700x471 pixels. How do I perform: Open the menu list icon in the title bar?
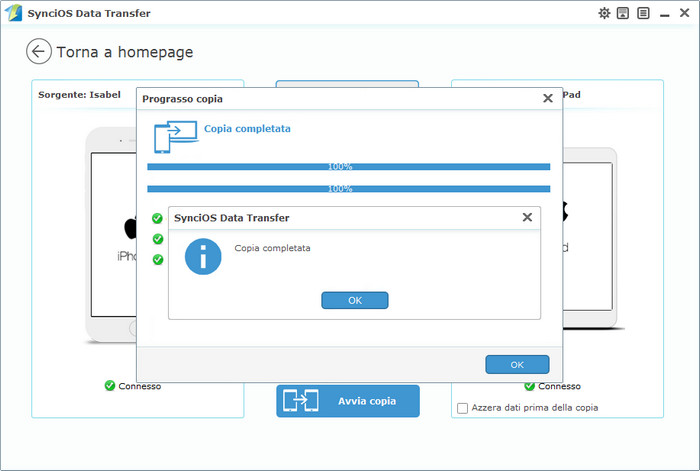tap(643, 13)
